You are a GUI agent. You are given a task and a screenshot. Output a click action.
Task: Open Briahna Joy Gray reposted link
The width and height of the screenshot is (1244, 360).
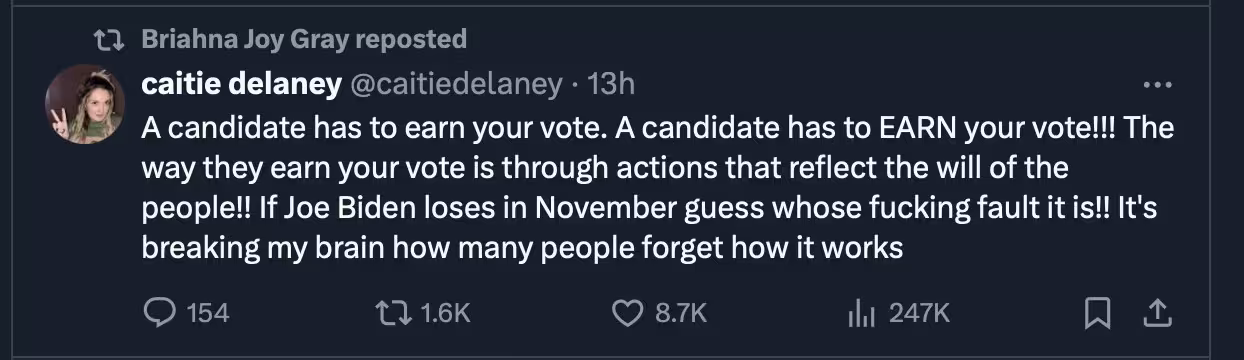[x=304, y=39]
